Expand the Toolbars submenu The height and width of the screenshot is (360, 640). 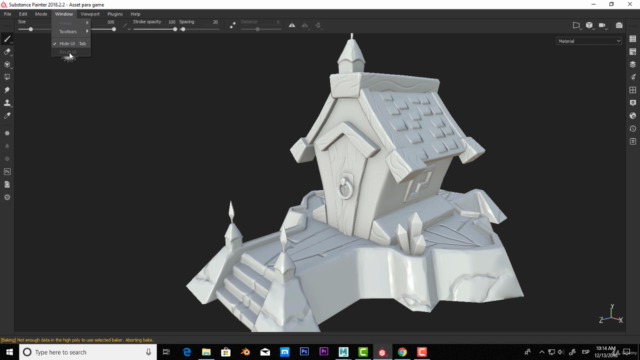tap(71, 32)
